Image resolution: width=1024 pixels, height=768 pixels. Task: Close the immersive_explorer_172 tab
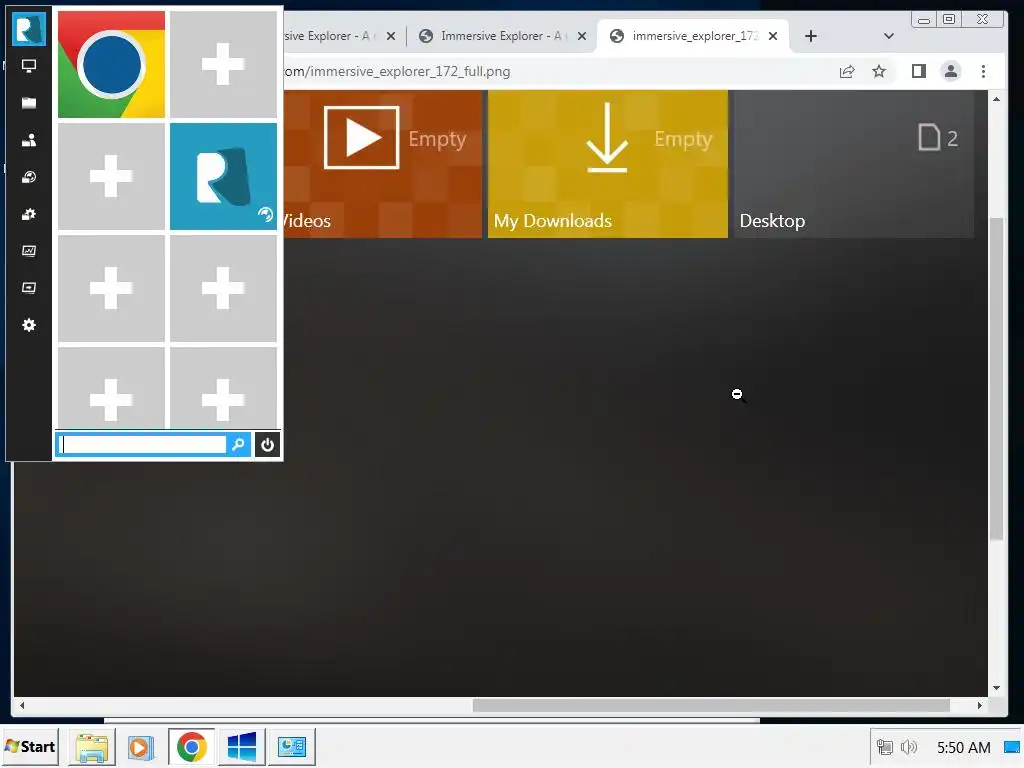(x=773, y=36)
